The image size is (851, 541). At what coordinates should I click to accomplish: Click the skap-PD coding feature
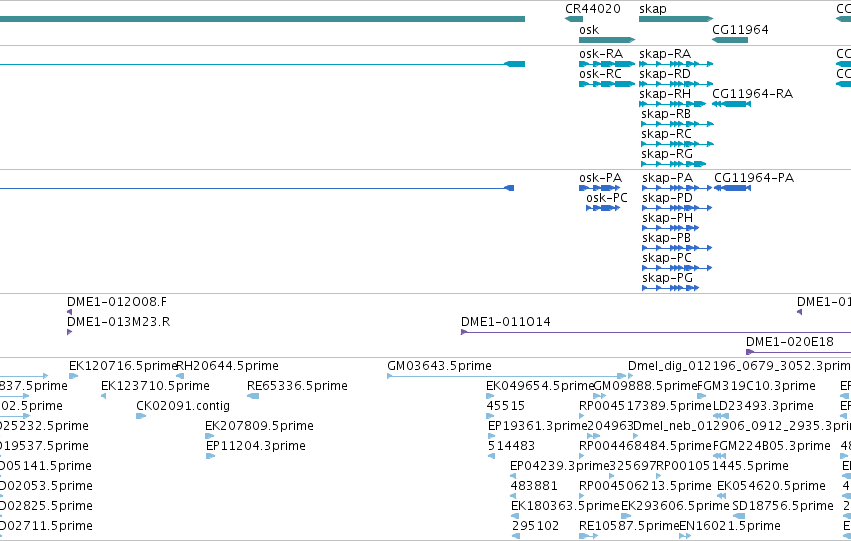[x=677, y=208]
